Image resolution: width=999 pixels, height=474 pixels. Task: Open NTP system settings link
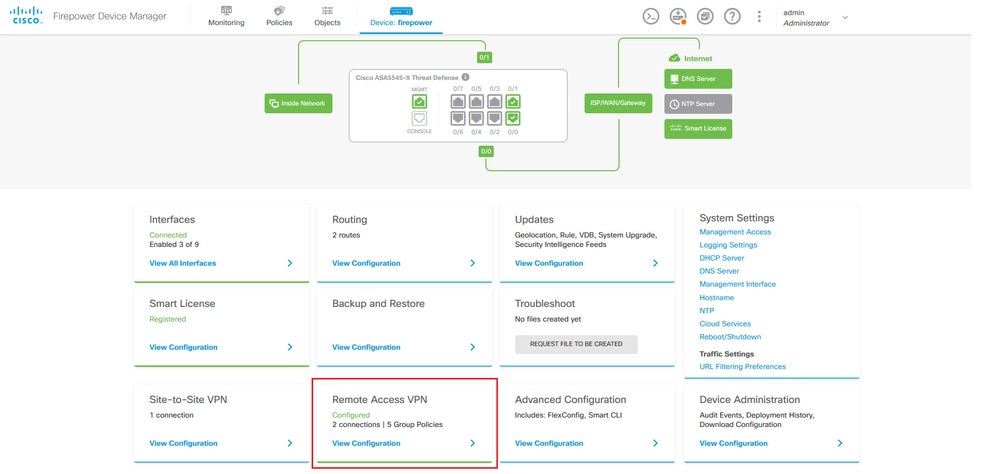click(707, 311)
